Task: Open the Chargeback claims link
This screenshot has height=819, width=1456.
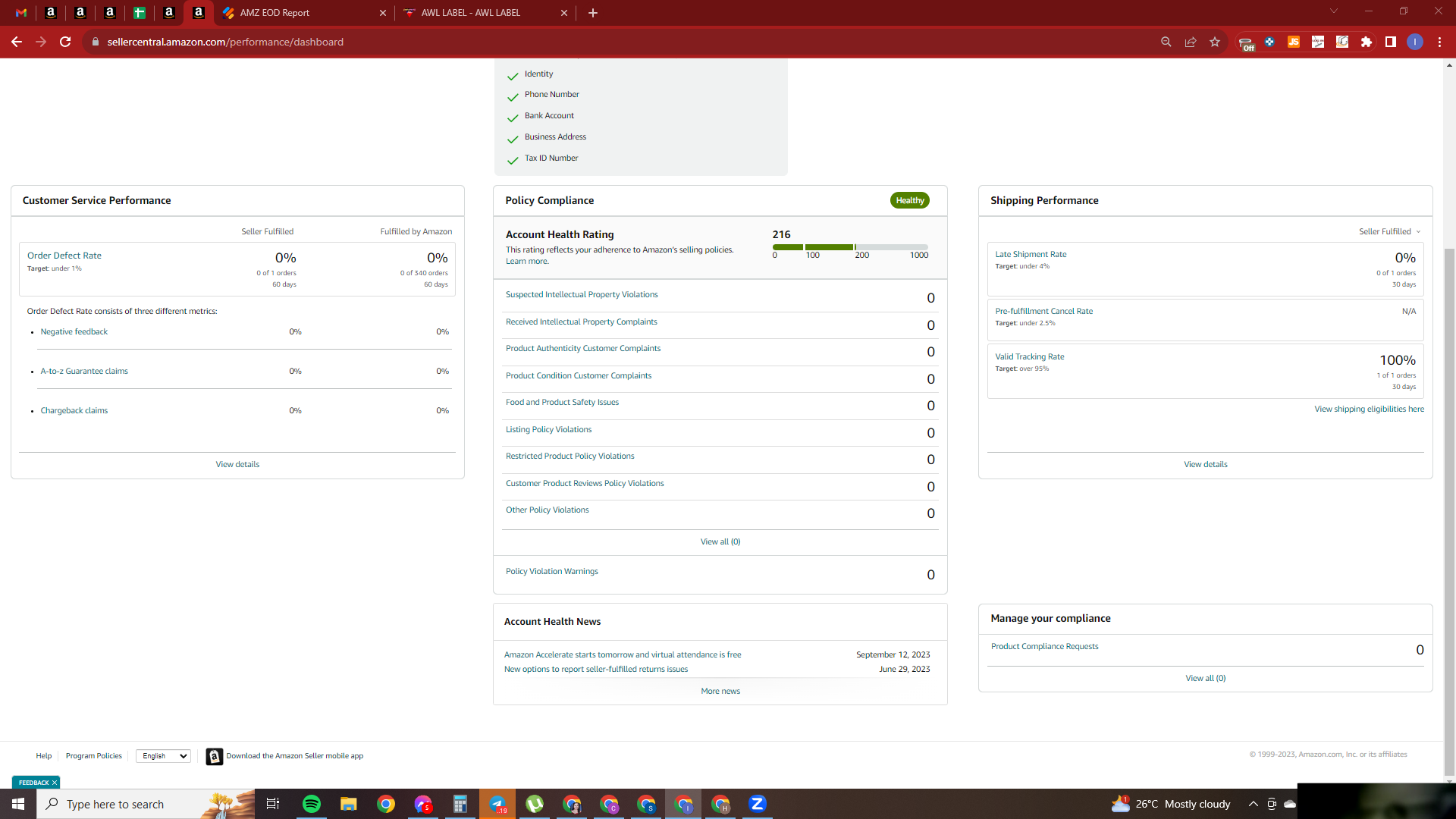Action: point(74,410)
